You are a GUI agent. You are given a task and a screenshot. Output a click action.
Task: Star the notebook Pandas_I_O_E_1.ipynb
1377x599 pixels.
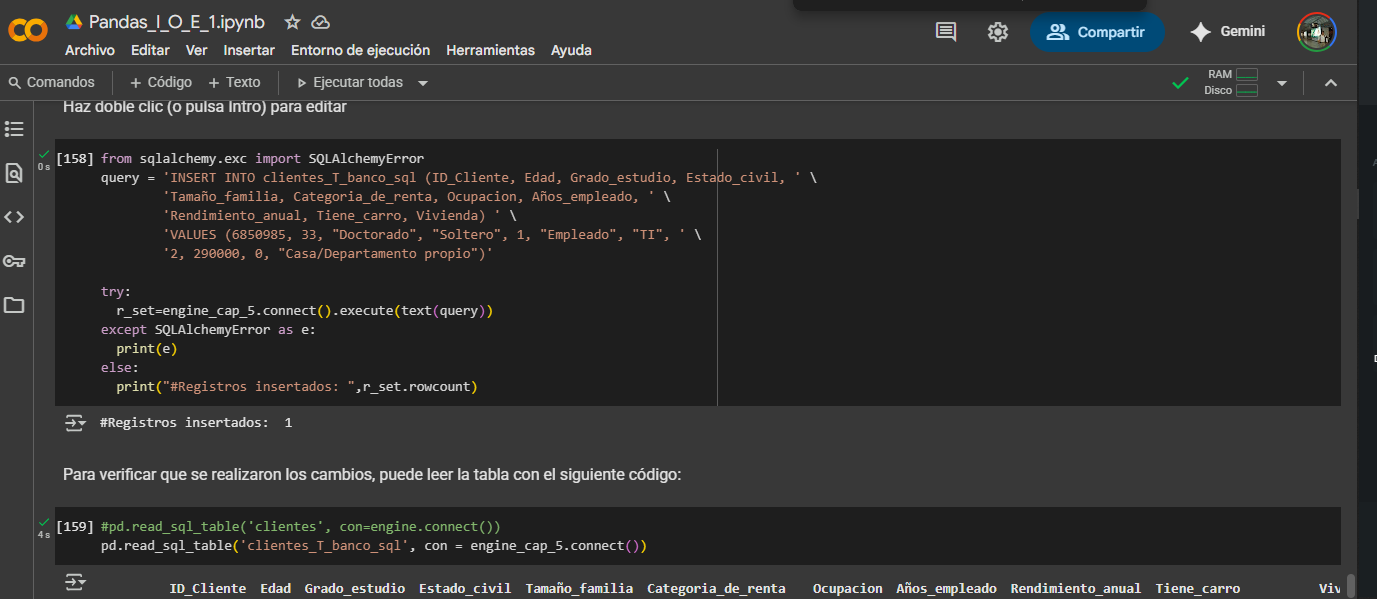(292, 22)
